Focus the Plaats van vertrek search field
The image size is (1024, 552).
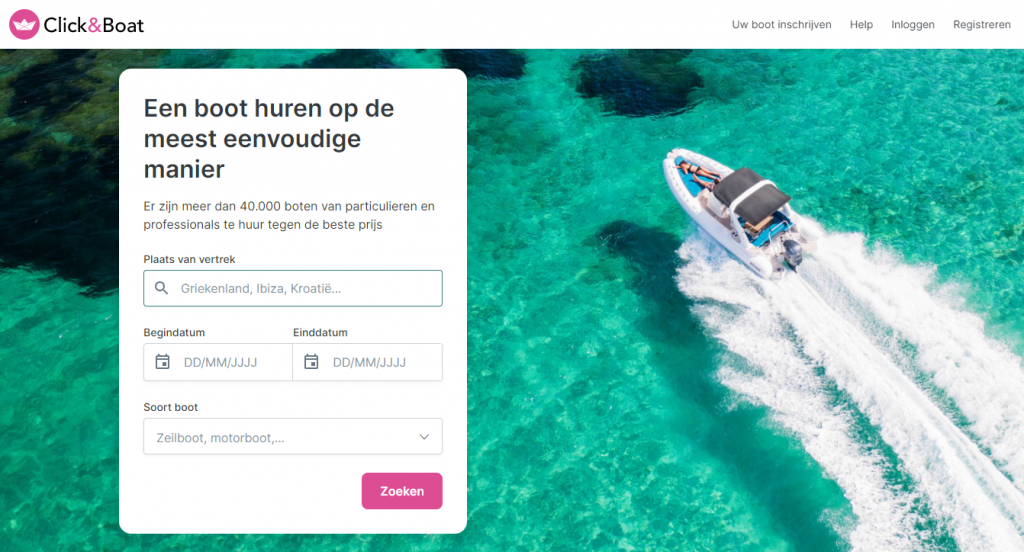click(293, 288)
